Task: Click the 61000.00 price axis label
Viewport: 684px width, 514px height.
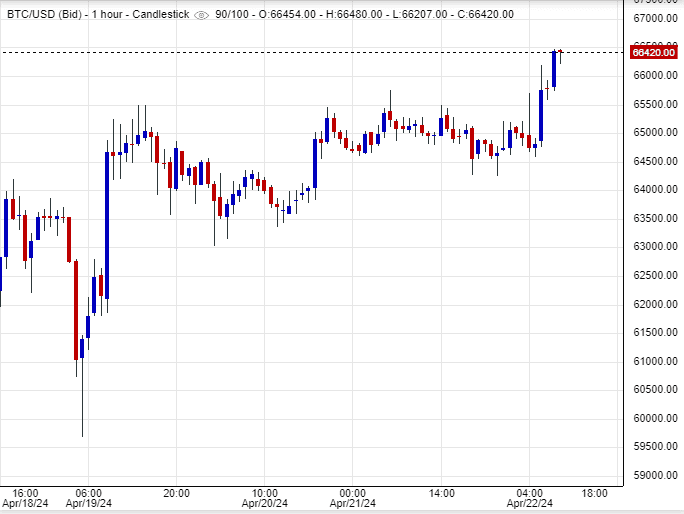Action: (657, 361)
